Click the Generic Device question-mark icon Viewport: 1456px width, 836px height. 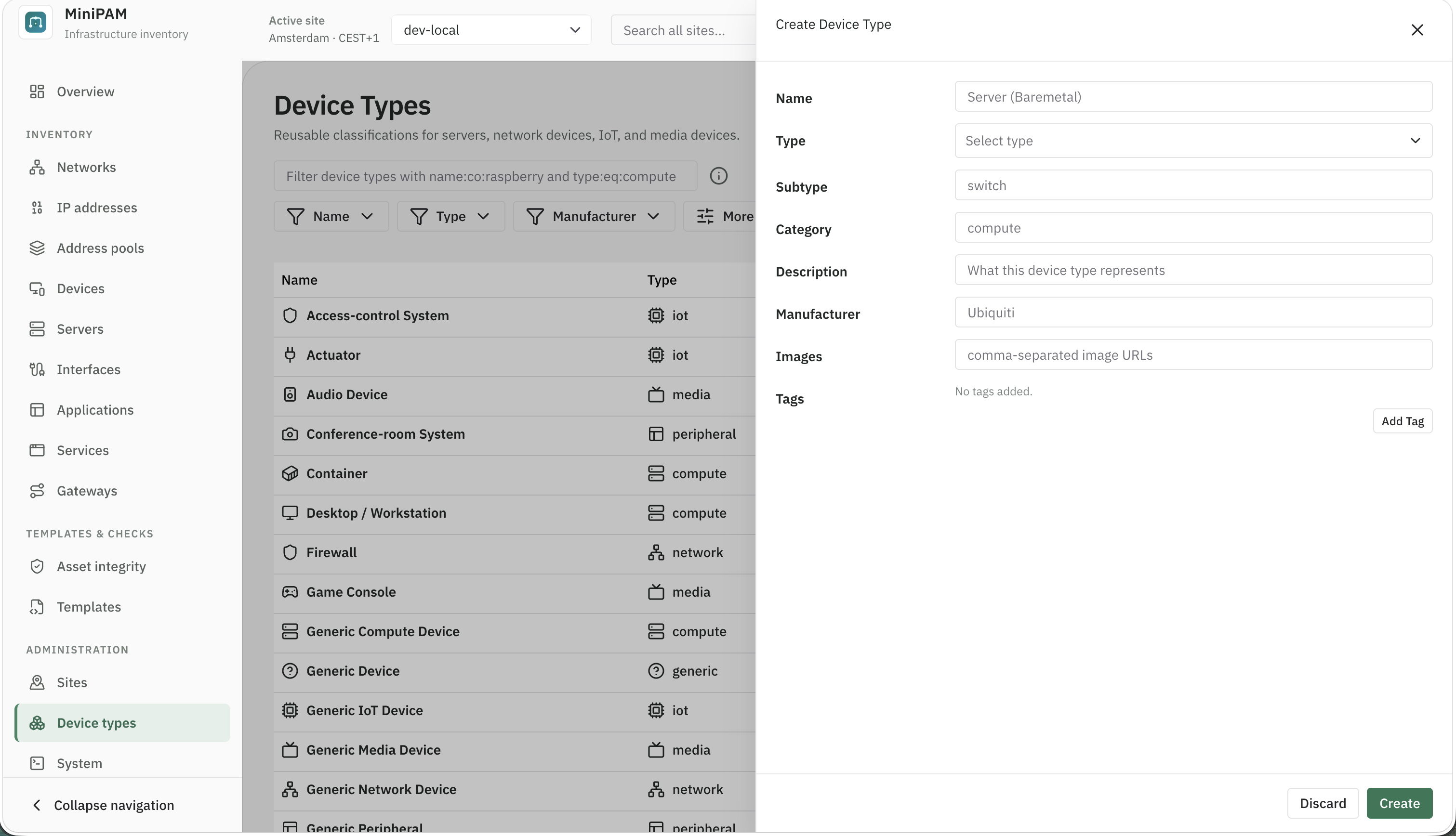pos(290,671)
